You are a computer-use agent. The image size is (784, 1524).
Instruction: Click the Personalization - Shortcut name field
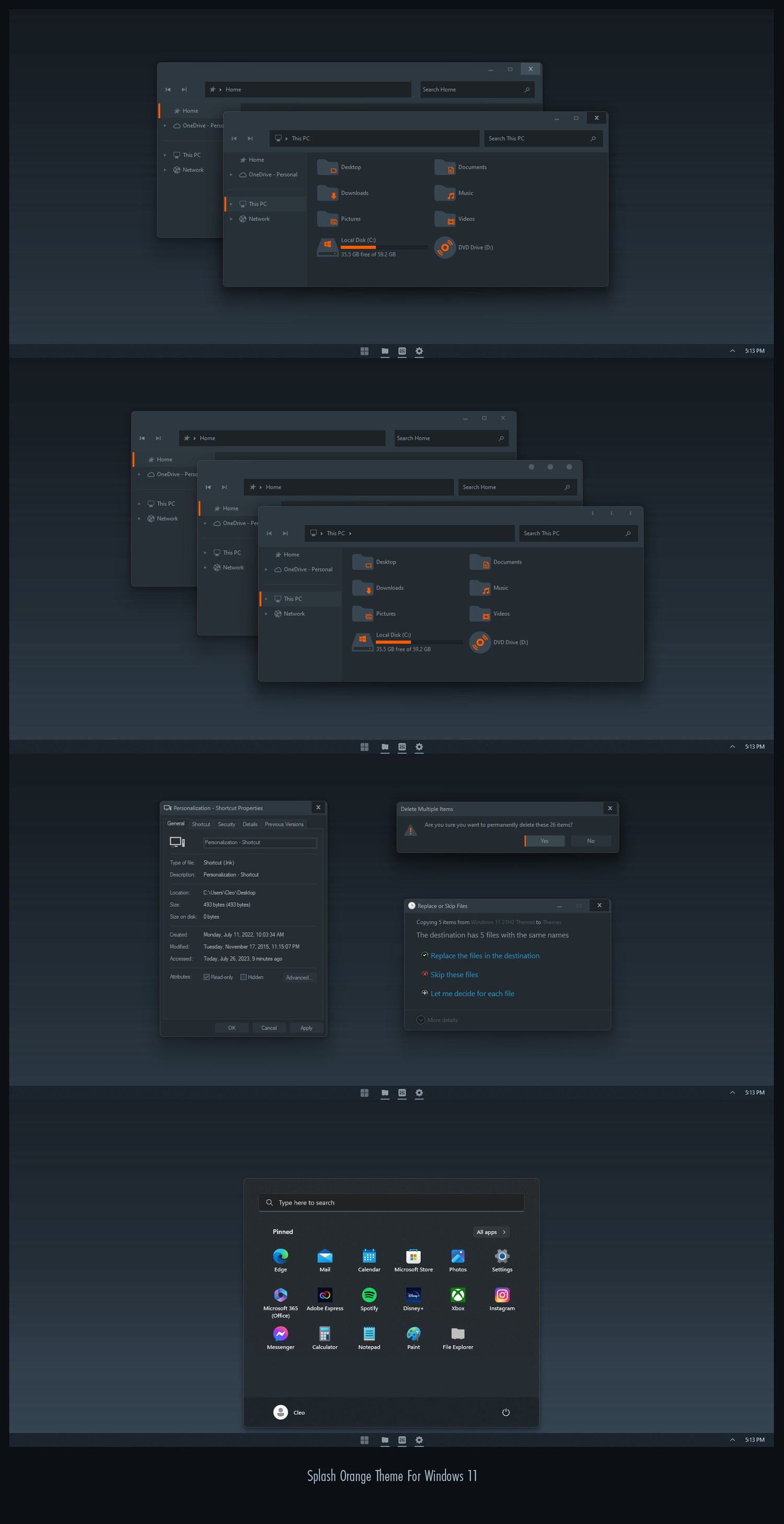pyautogui.click(x=260, y=842)
